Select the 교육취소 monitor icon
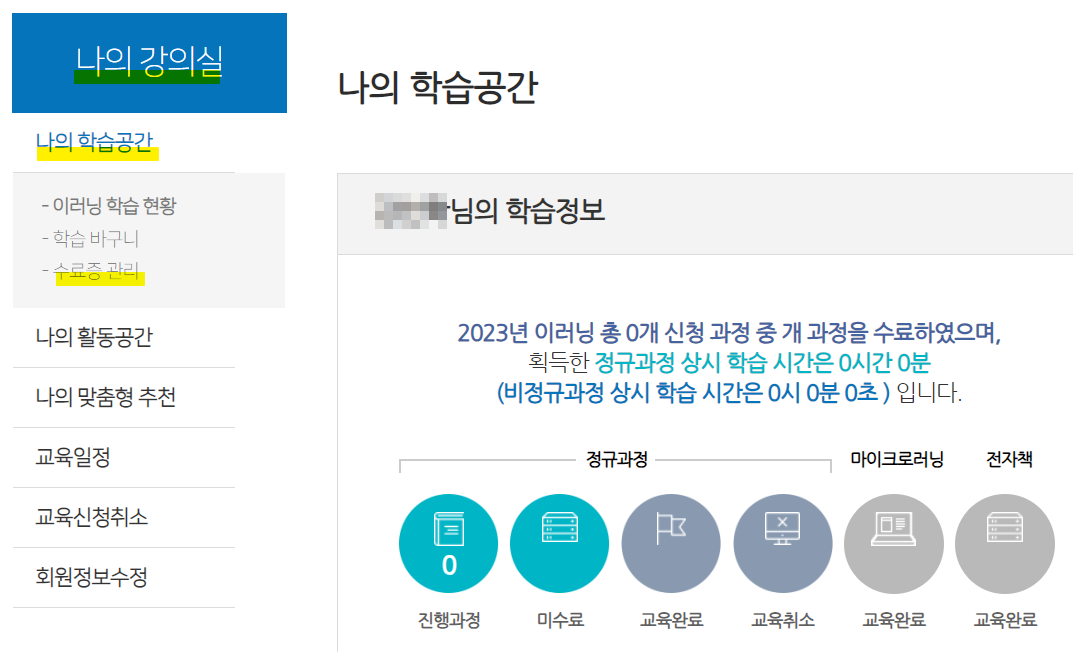This screenshot has height=652, width=1073. [784, 543]
